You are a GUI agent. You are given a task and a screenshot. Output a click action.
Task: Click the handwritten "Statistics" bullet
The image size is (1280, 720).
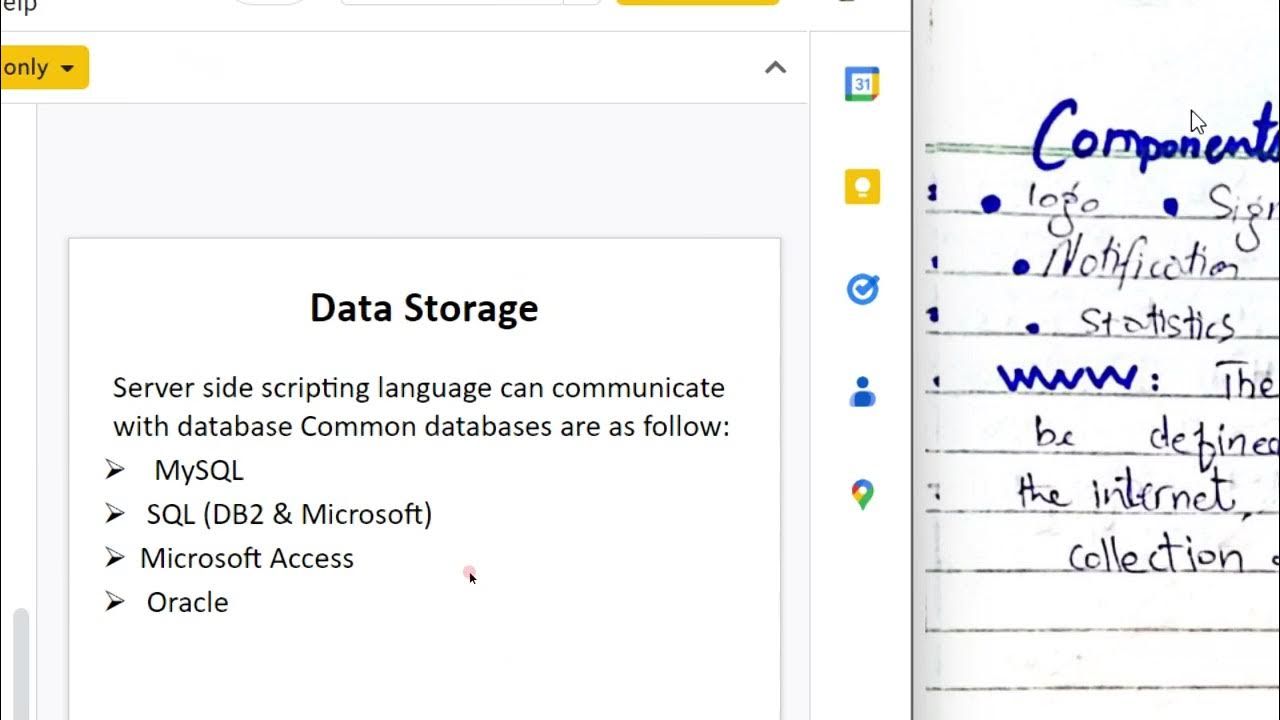tap(1155, 323)
